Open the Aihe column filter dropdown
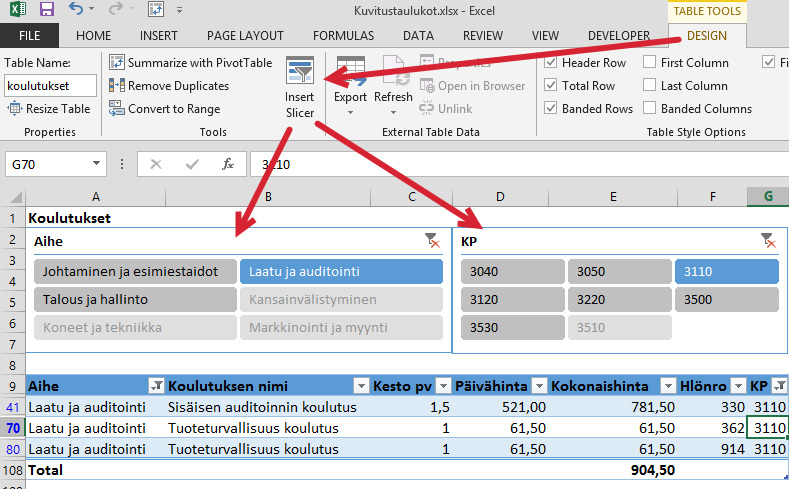This screenshot has height=489, width=789. (x=156, y=386)
